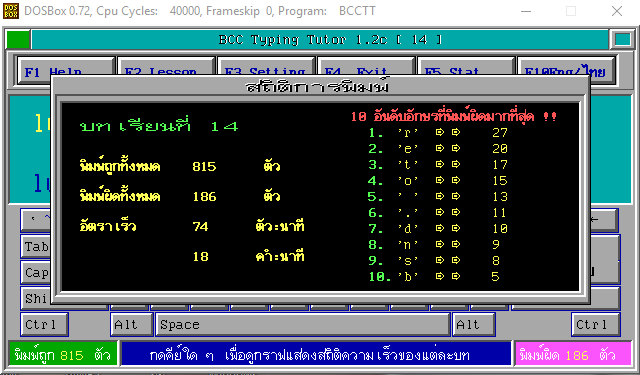The width and height of the screenshot is (640, 375).
Task: Click the DOSBox icon in window title
Action: (11, 11)
